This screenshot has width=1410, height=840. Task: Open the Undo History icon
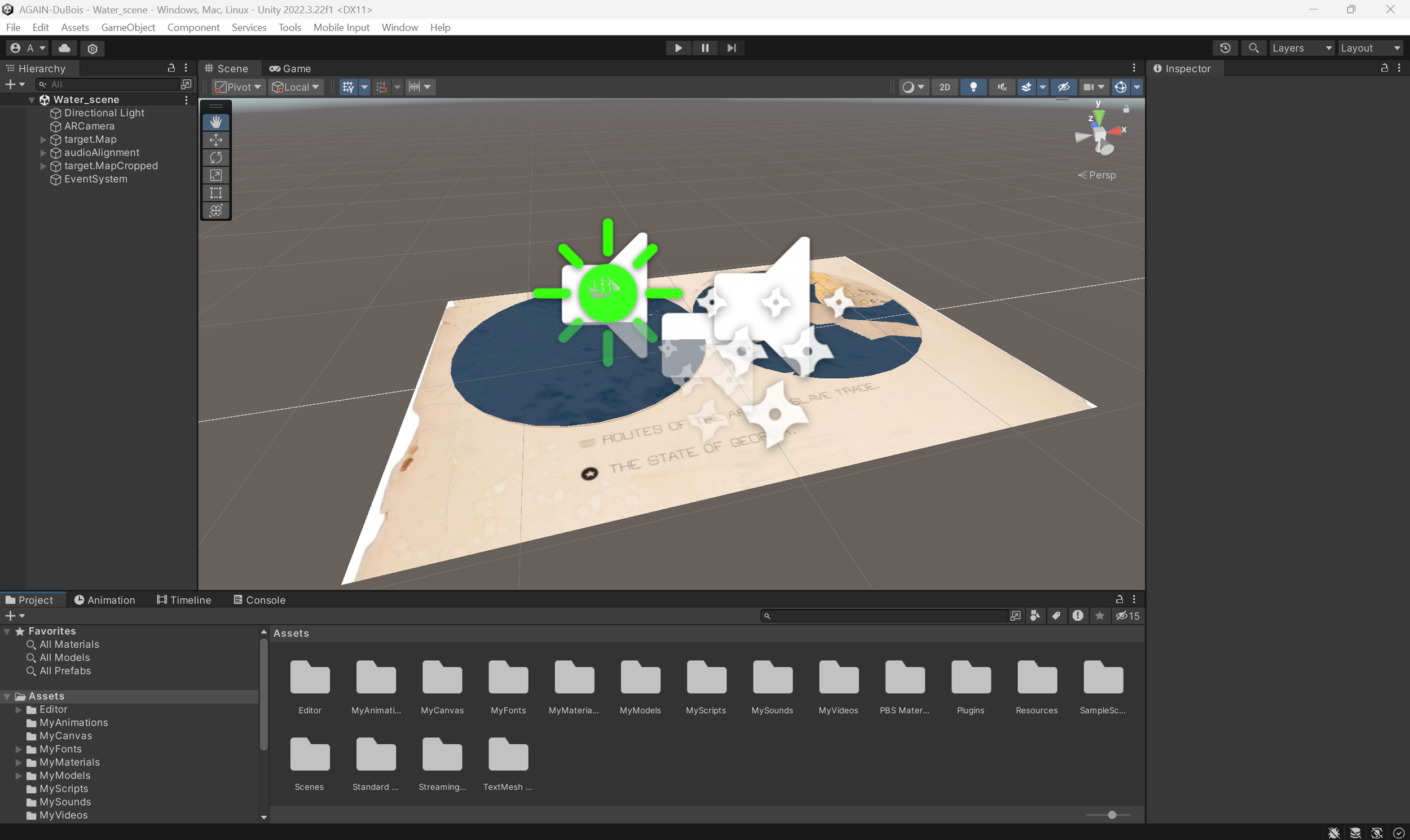(1225, 48)
